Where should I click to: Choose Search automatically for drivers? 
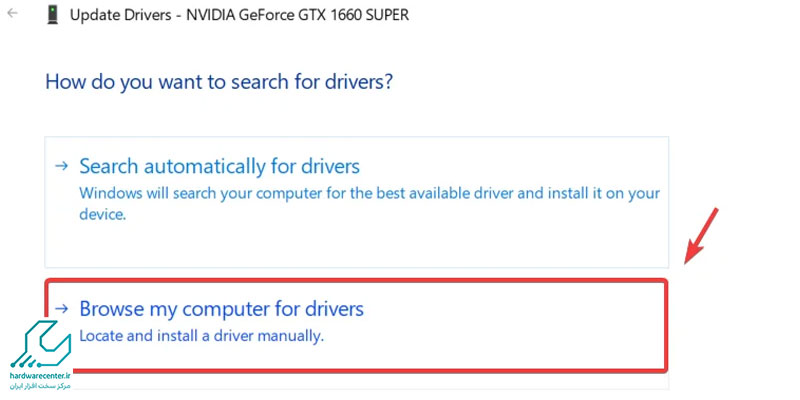tap(219, 166)
